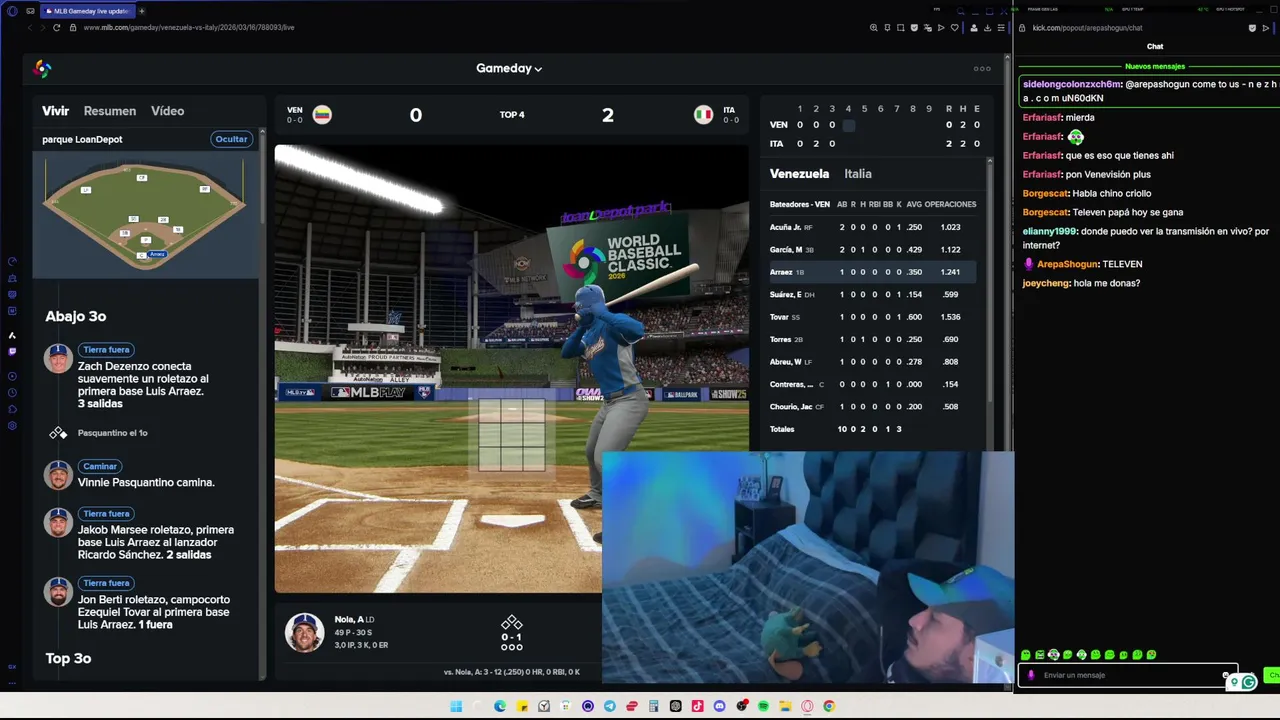
Task: Click the Nuevos mensajes banner in chat
Action: point(1155,66)
